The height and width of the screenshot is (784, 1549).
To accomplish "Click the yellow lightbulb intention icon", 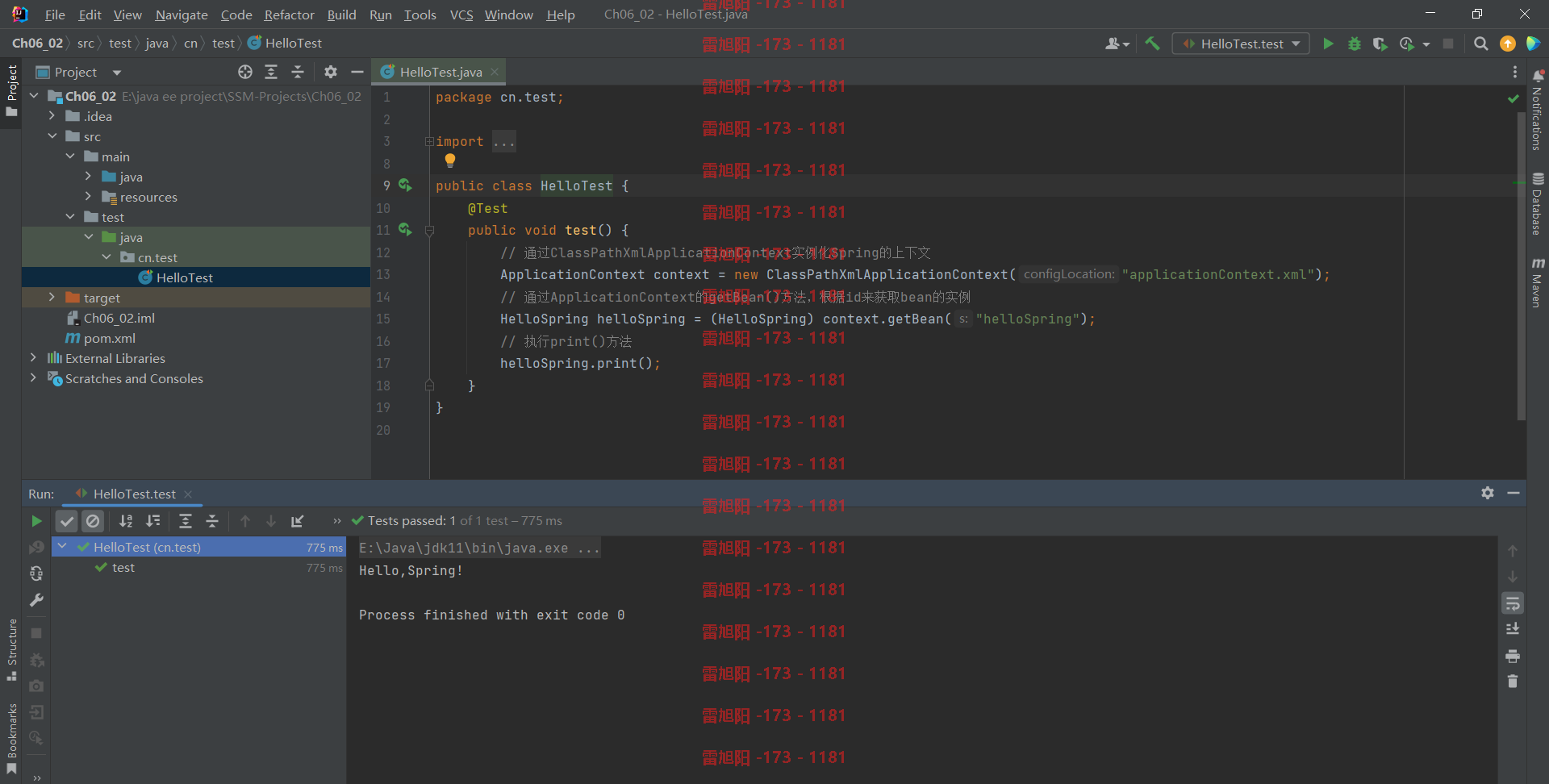I will pos(450,161).
